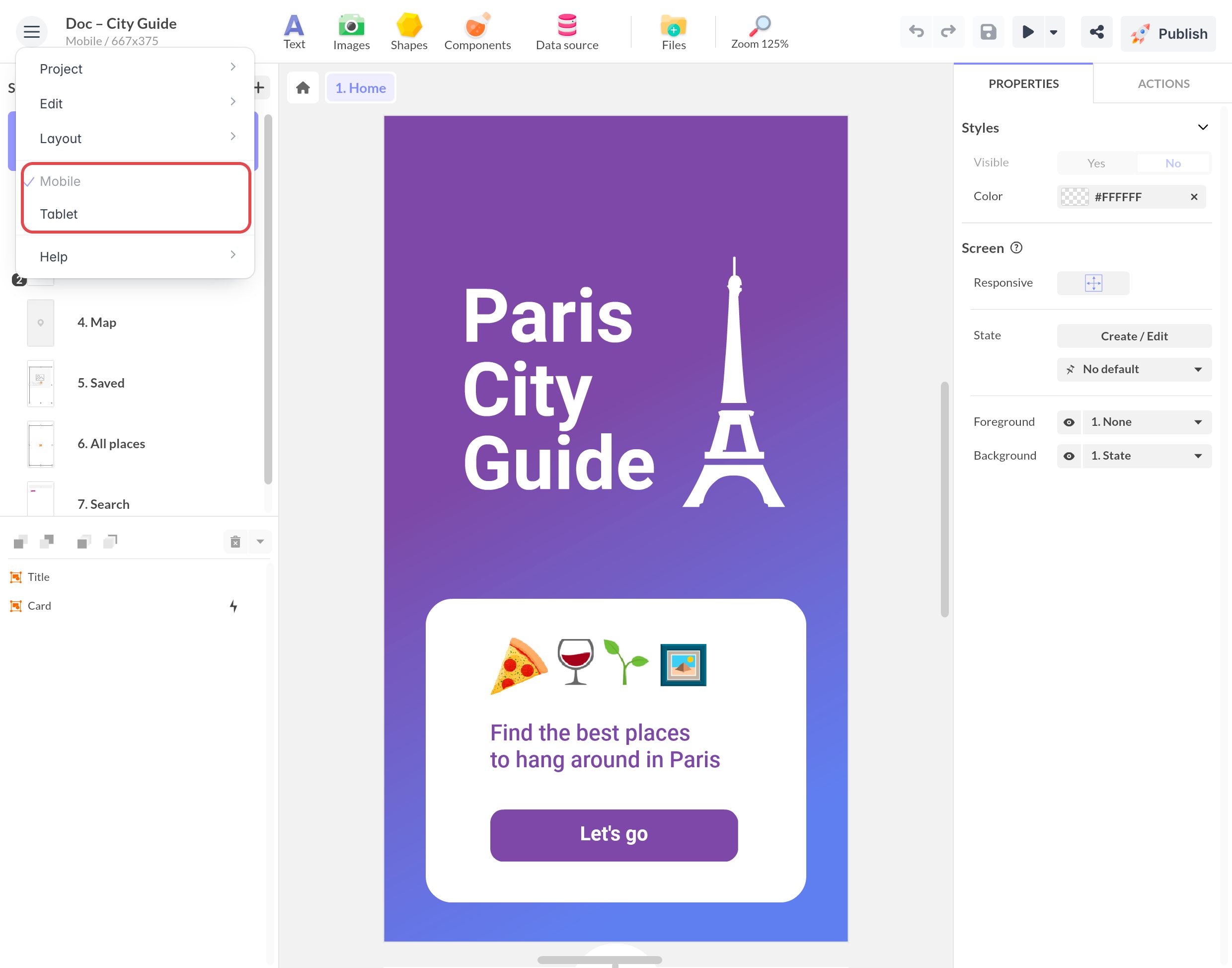Open the Images tool

[x=351, y=32]
